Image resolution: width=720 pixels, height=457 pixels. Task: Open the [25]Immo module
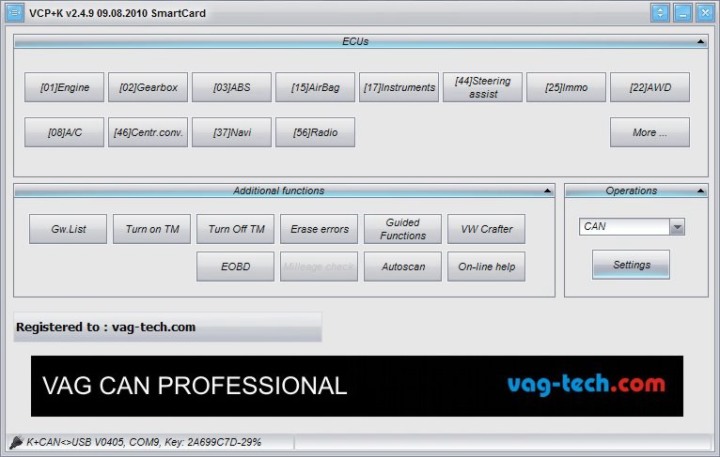566,87
